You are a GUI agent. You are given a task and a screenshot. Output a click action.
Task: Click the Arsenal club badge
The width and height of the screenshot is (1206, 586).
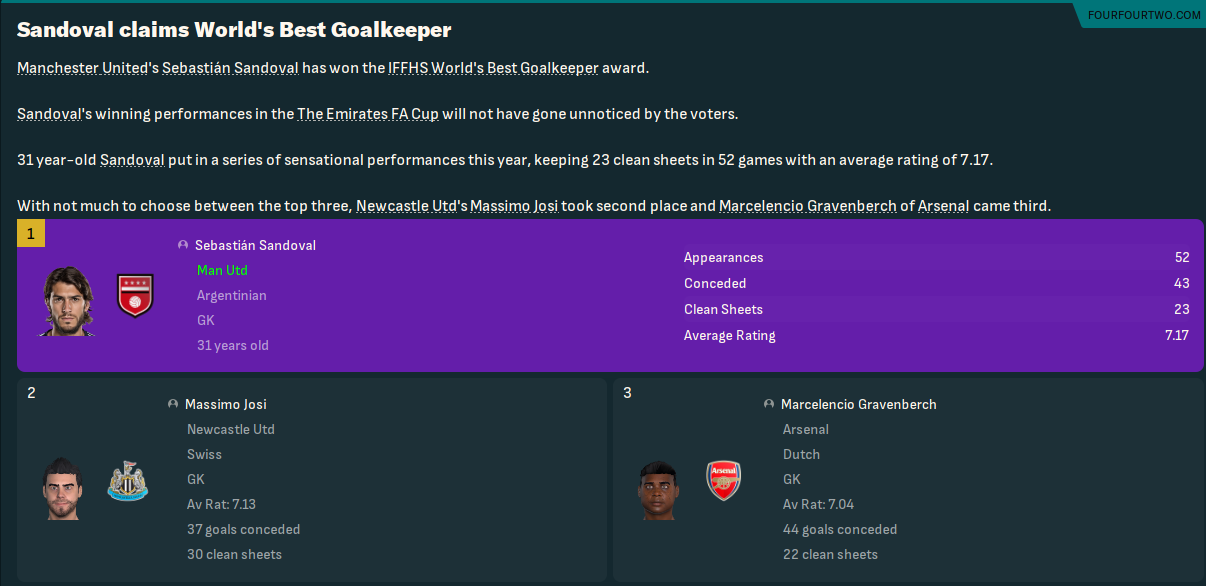coord(723,481)
